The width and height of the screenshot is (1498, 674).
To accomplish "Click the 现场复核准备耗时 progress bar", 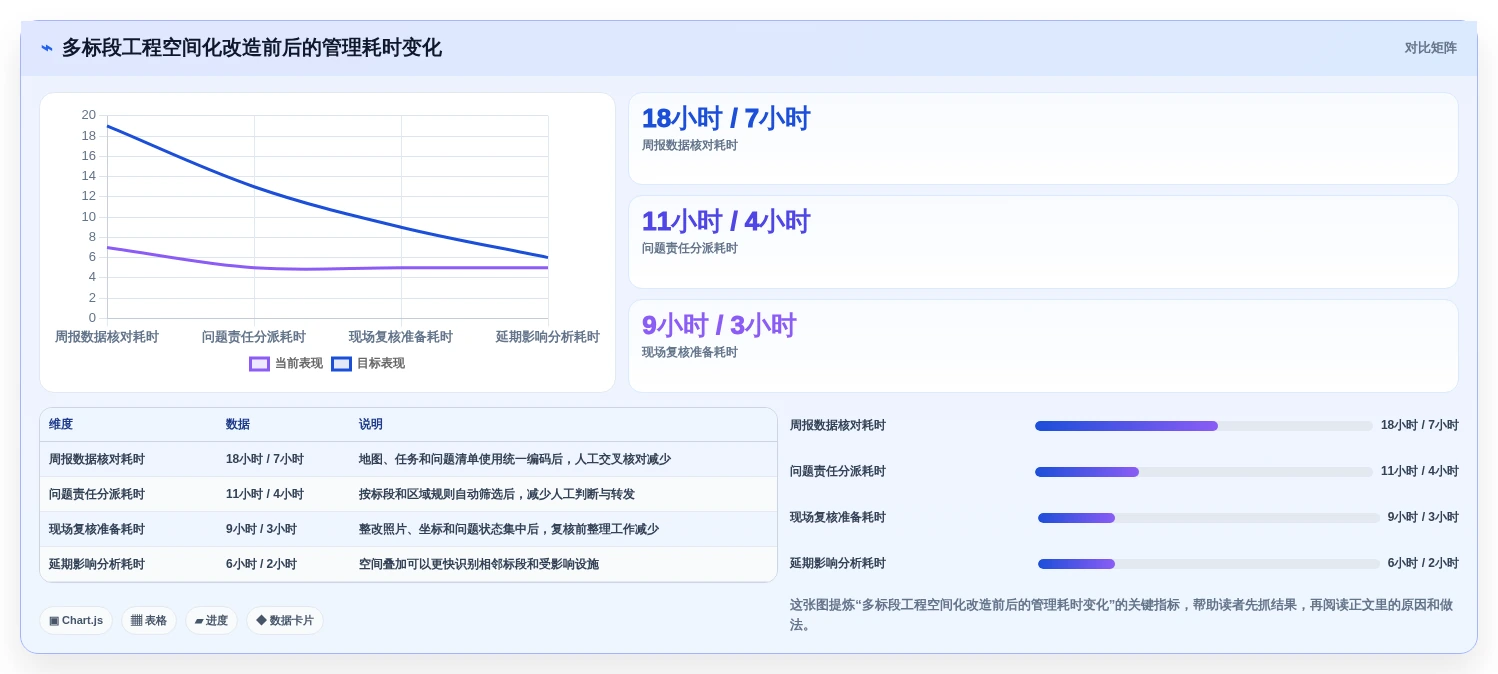I will point(1208,518).
